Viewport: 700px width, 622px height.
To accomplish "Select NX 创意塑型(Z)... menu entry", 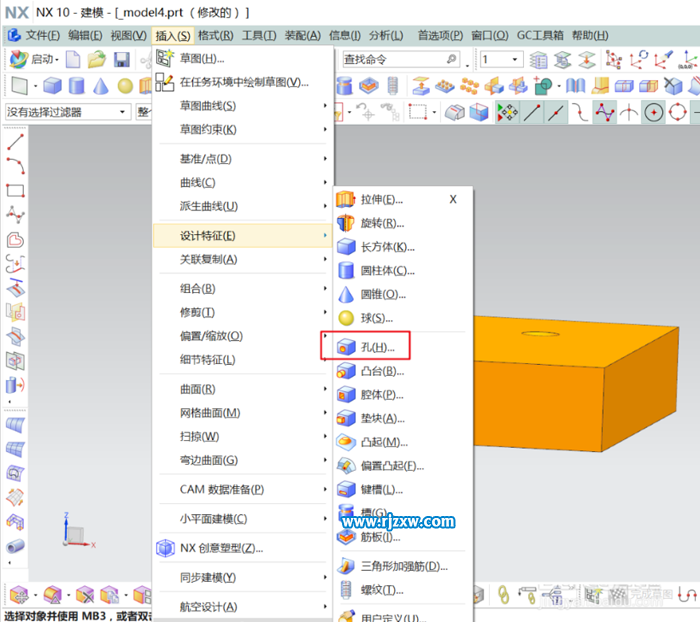I will 243,548.
